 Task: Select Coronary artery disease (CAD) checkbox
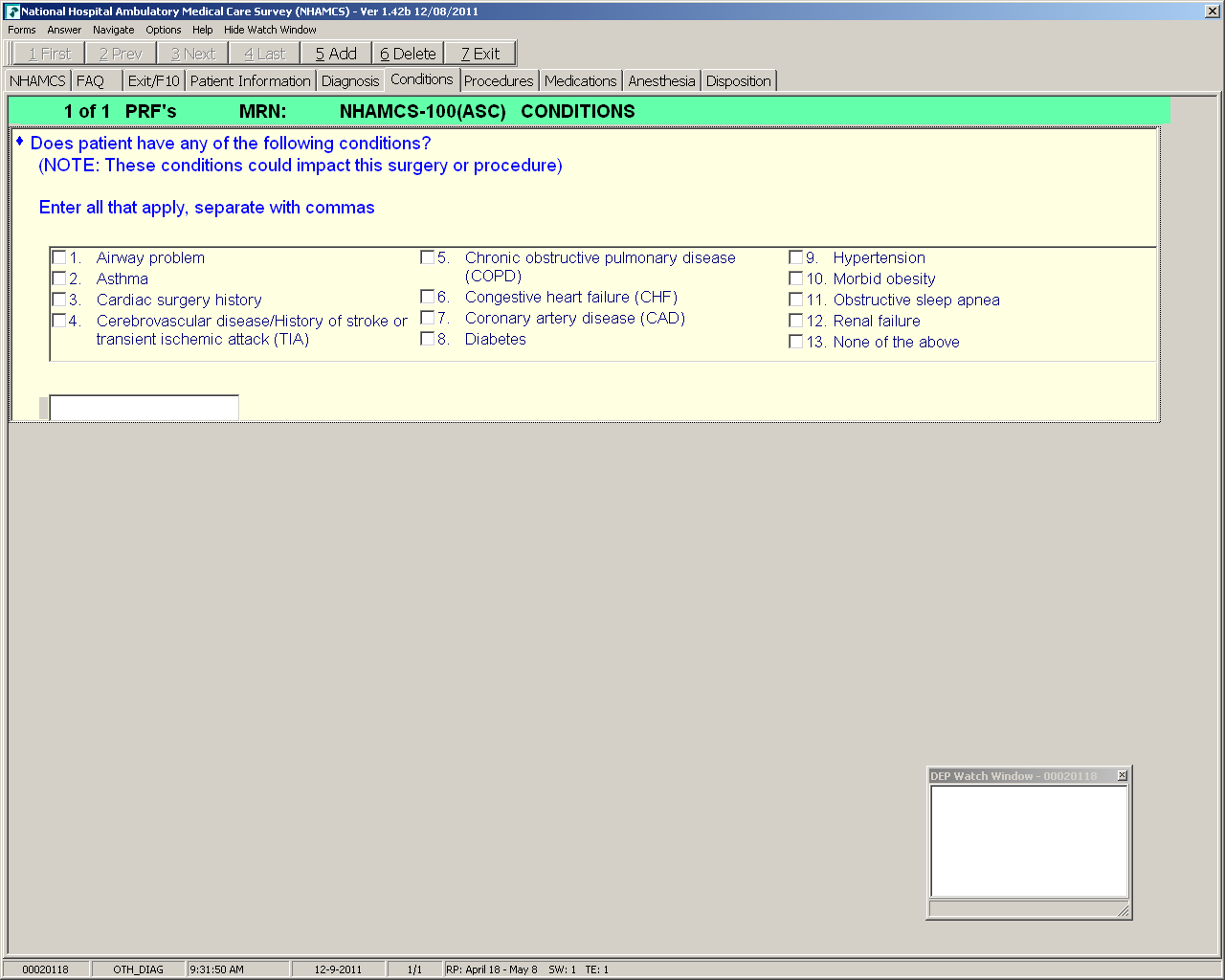(428, 318)
